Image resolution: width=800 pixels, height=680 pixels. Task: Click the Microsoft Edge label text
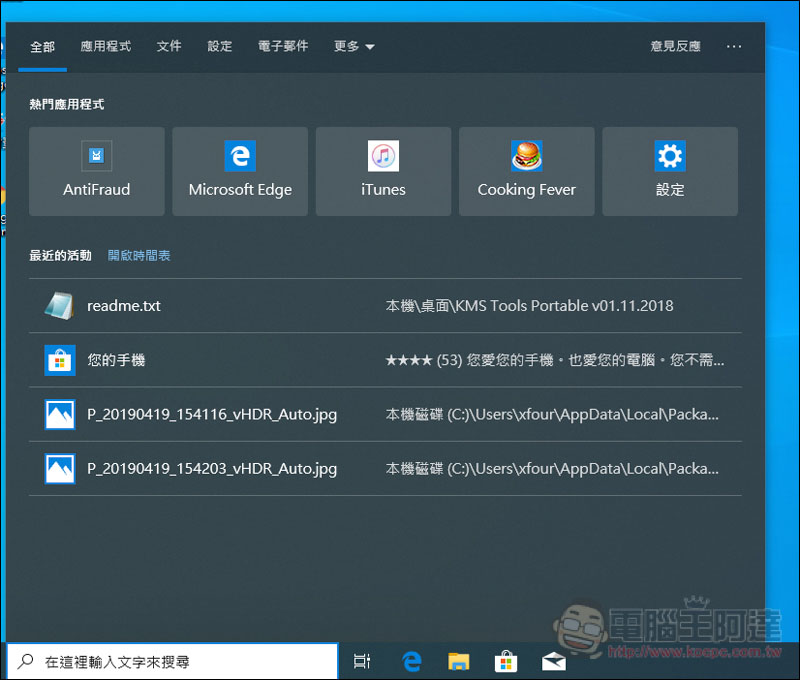point(240,190)
